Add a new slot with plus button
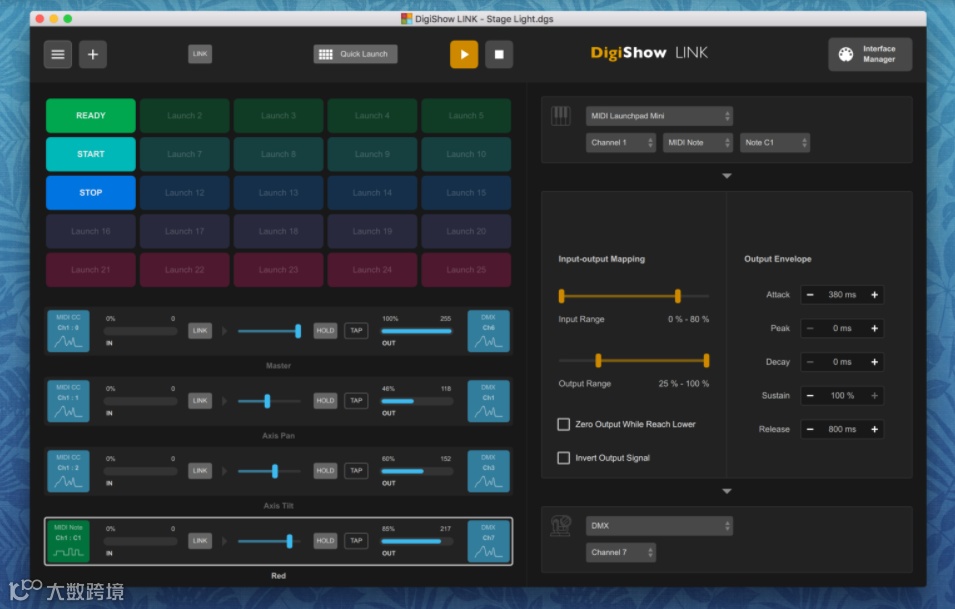Viewport: 955px width, 609px height. pyautogui.click(x=93, y=55)
